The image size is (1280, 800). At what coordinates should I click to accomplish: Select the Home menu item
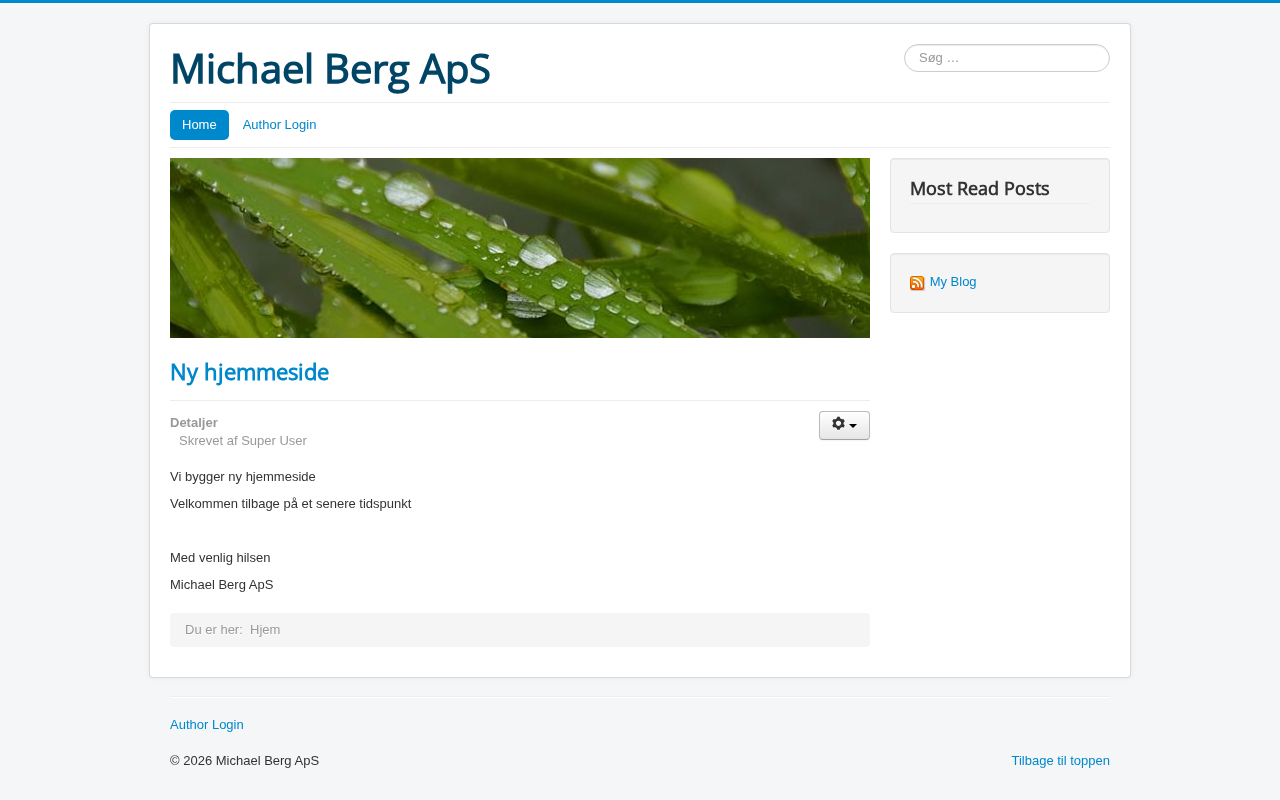199,125
